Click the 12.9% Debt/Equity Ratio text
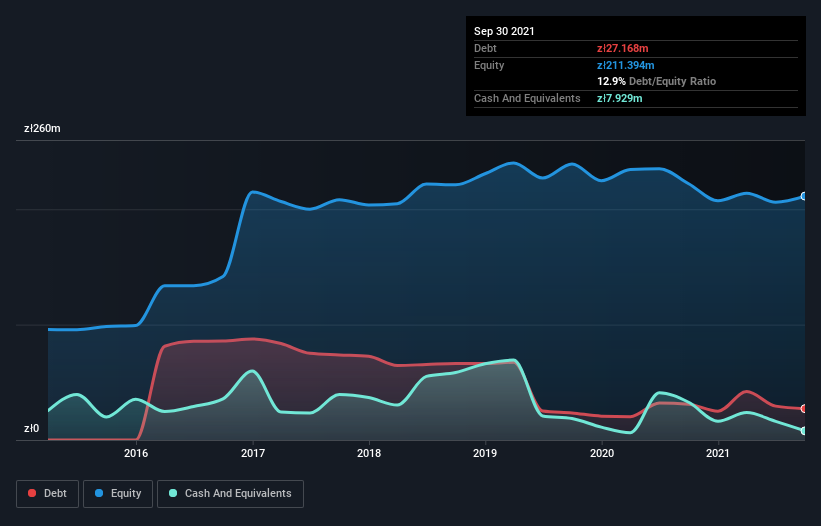The image size is (821, 526). (x=657, y=81)
